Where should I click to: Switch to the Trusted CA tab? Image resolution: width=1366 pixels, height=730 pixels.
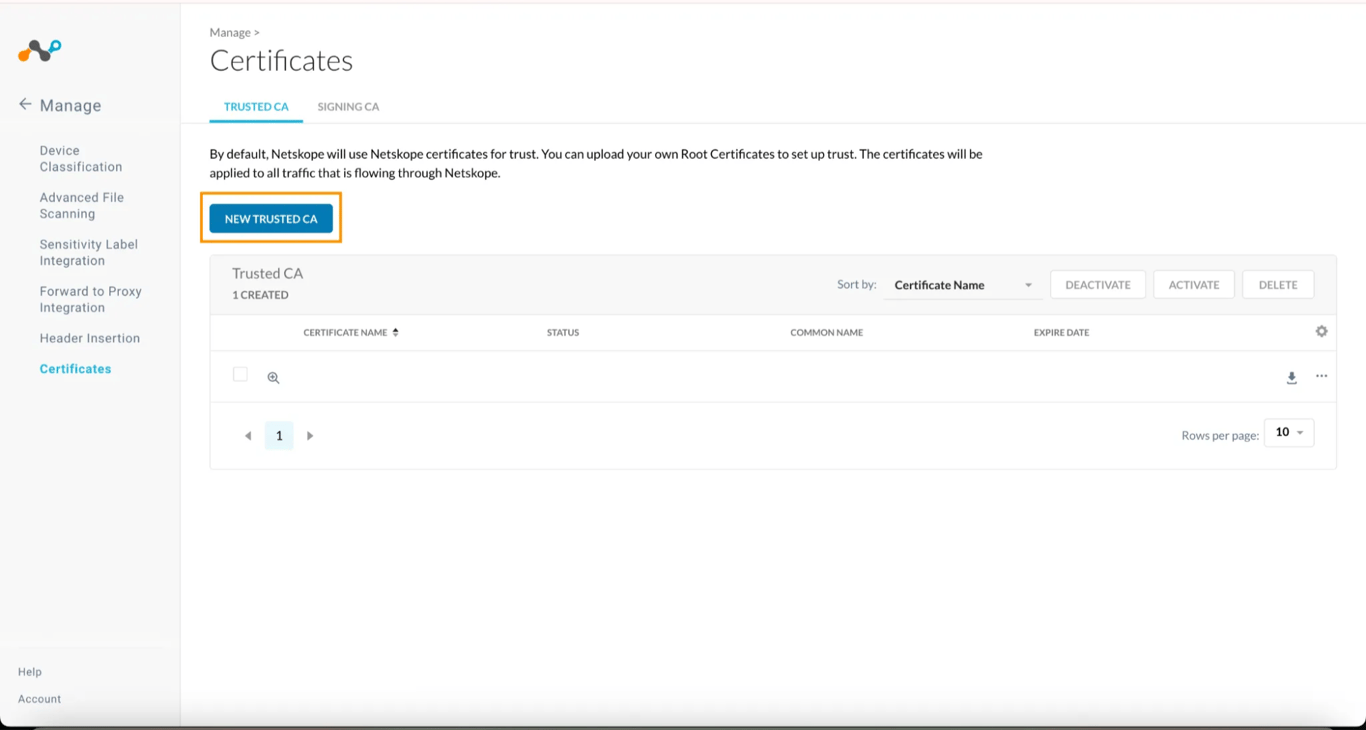256,107
